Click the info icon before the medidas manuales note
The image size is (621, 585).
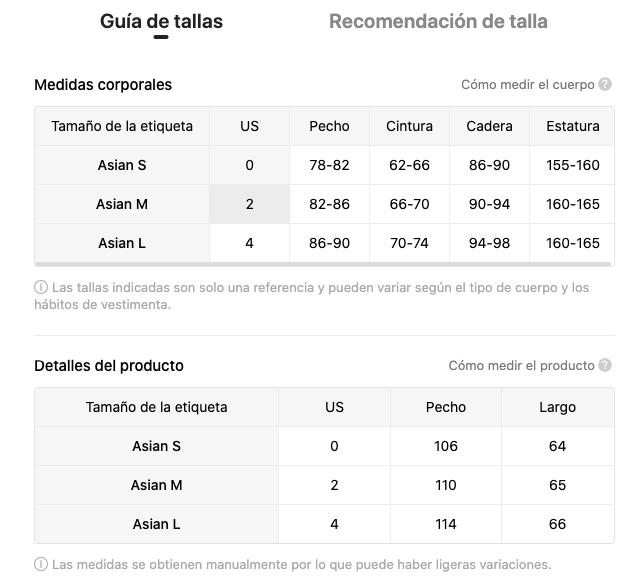coord(41,564)
